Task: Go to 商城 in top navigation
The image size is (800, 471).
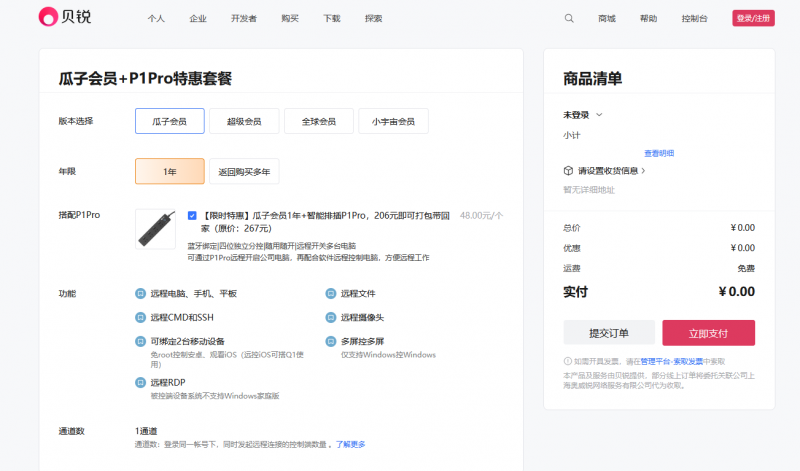Action: 607,18
